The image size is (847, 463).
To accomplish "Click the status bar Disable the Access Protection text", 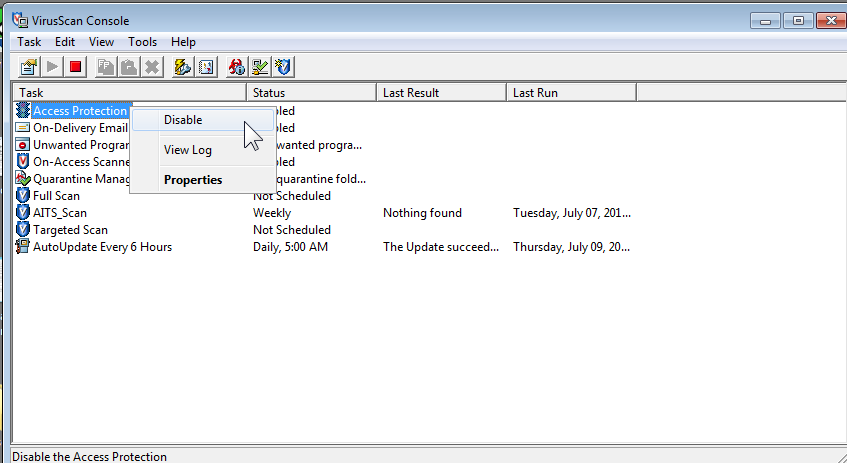I will click(89, 457).
